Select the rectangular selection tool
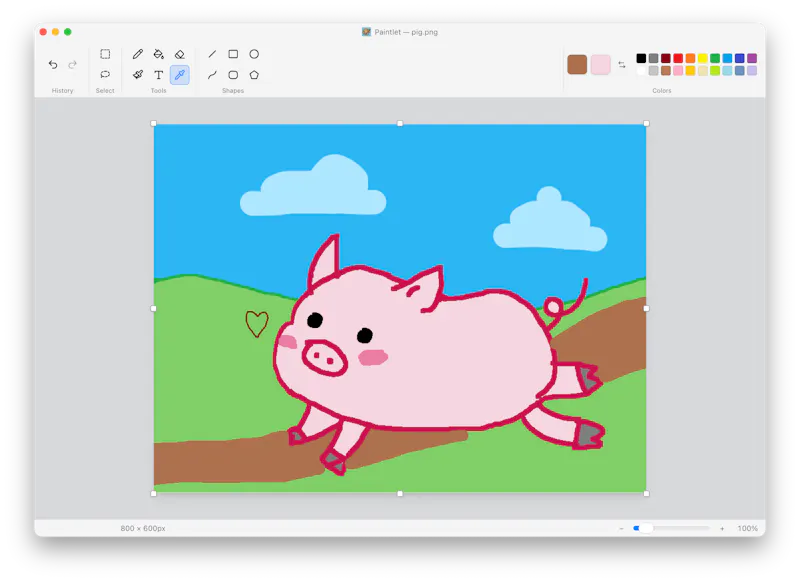This screenshot has height=582, width=800. 105,54
